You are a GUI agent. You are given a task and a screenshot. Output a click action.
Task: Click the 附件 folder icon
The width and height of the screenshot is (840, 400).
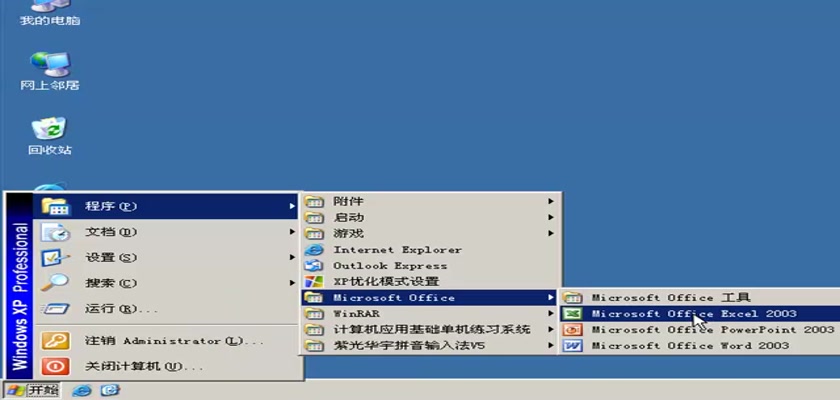coord(314,201)
